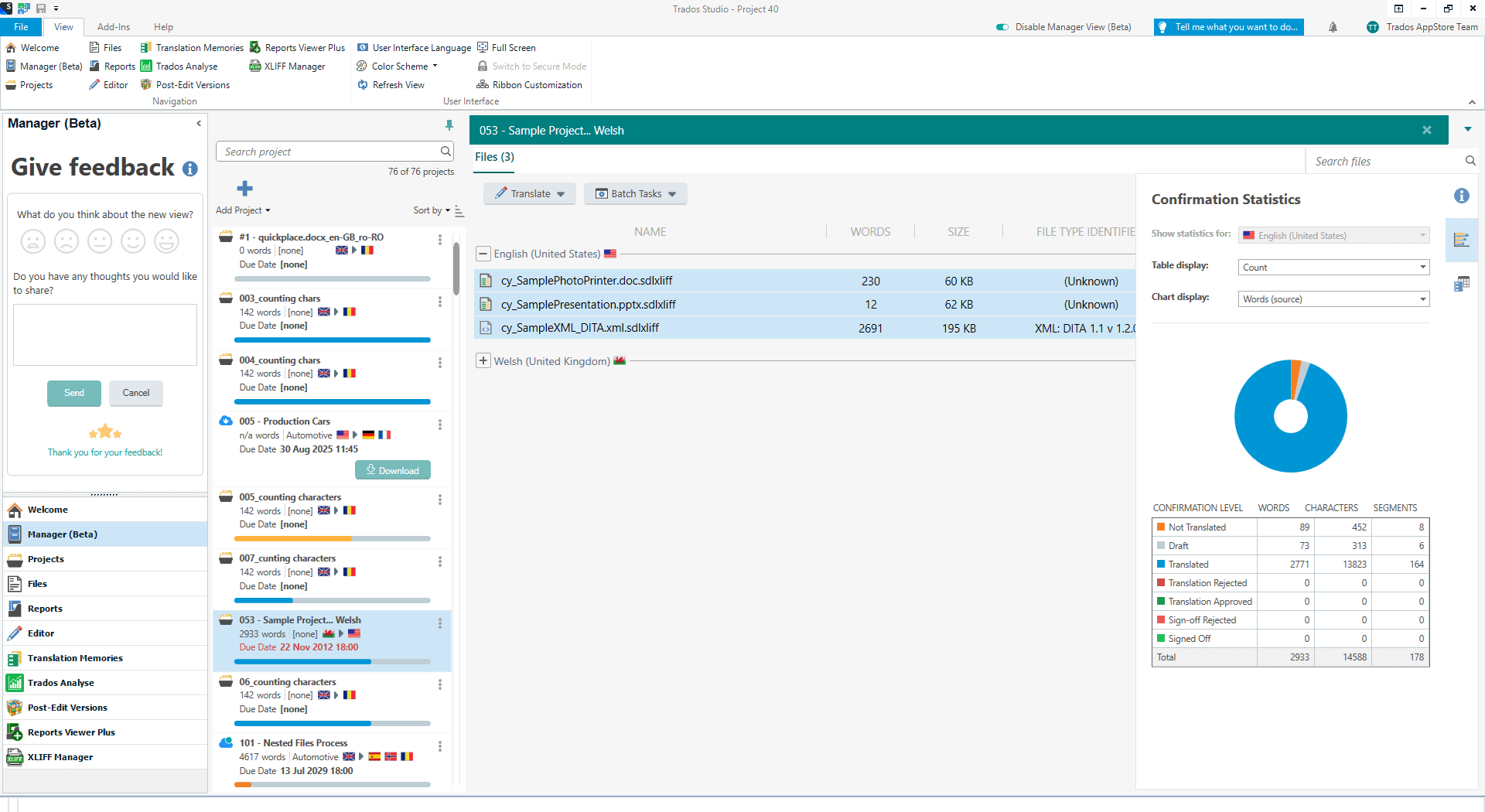Click the Add Project plus icon
The width and height of the screenshot is (1485, 812).
(244, 189)
